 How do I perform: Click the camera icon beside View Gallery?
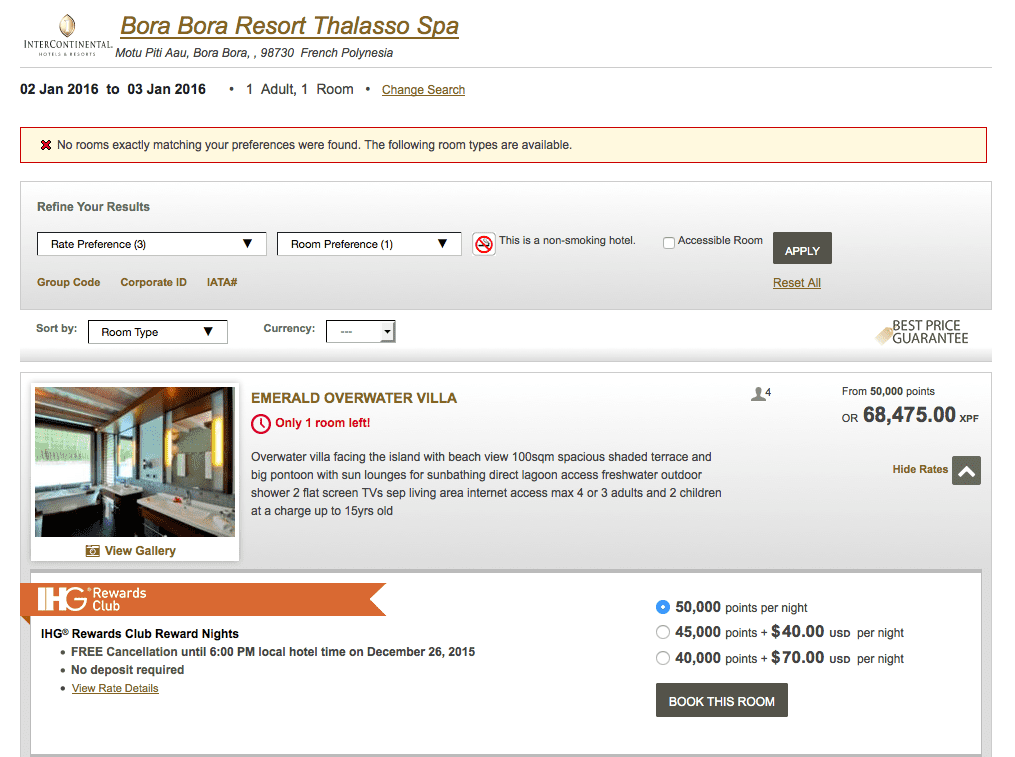93,551
